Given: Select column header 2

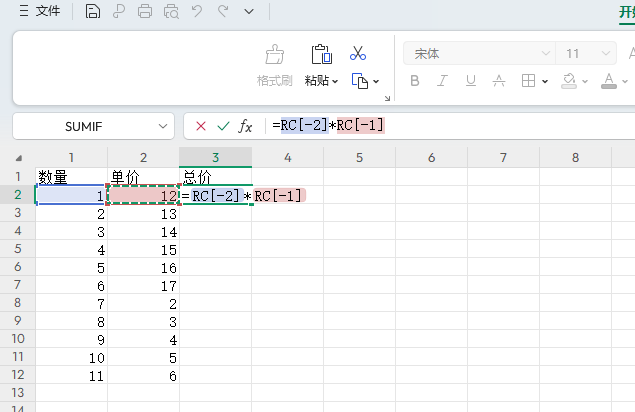Looking at the screenshot, I should point(143,157).
